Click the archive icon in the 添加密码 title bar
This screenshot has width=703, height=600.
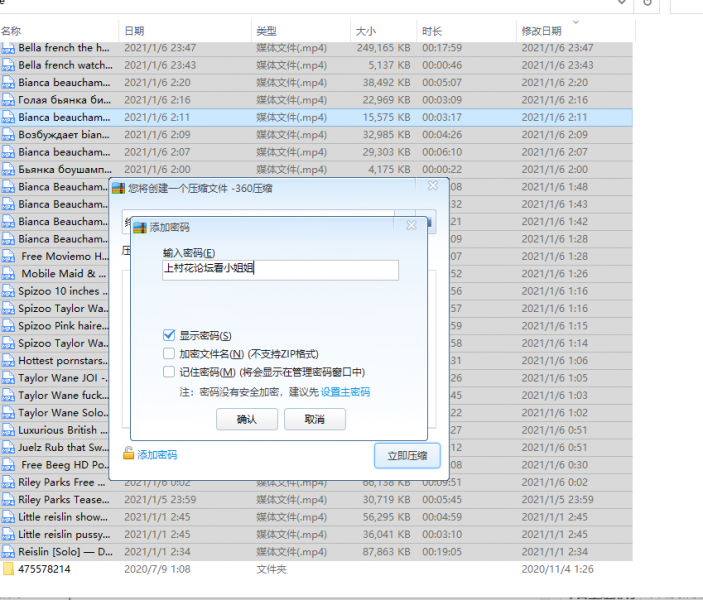(140, 227)
